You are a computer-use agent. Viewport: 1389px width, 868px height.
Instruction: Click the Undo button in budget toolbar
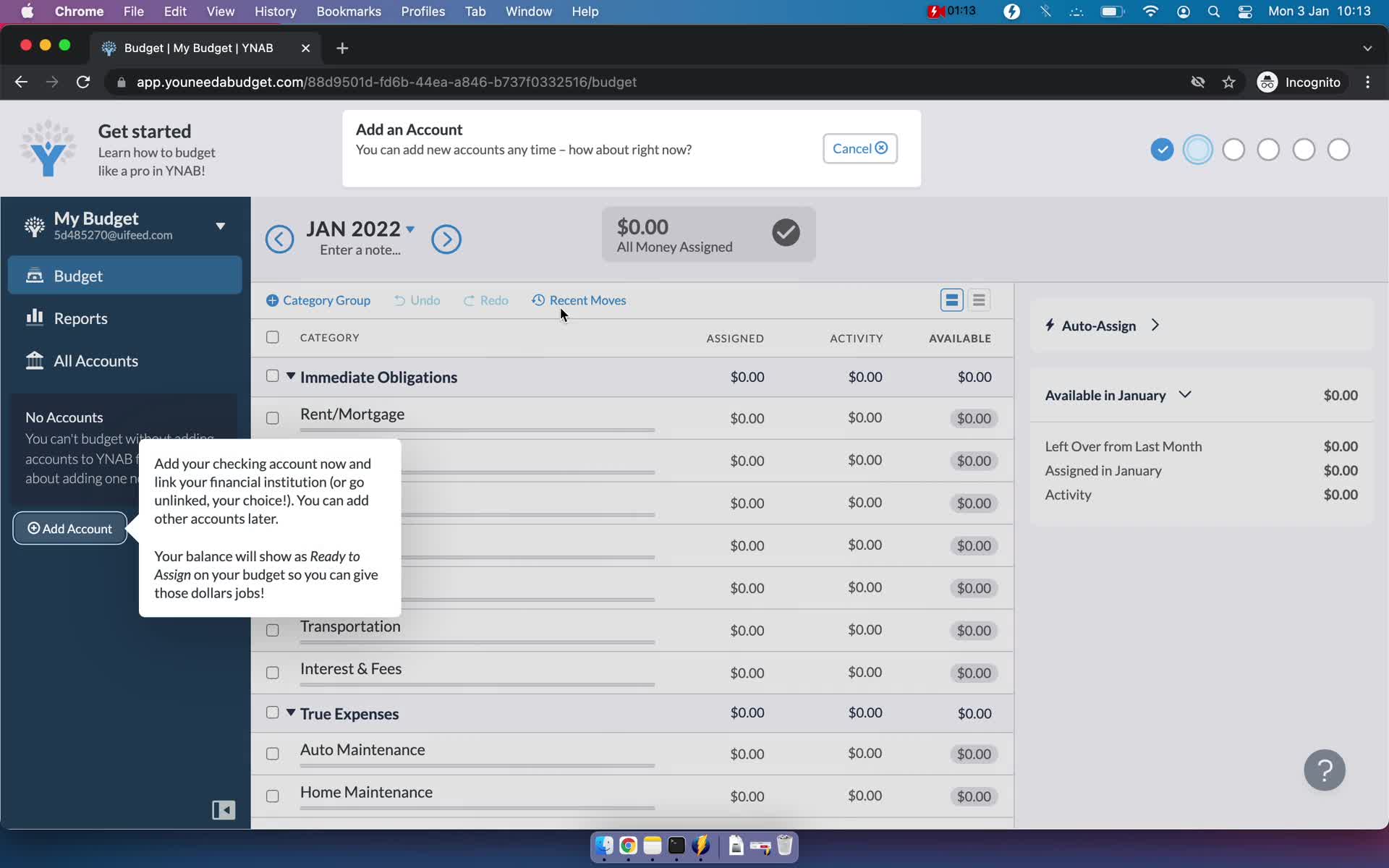pos(416,300)
